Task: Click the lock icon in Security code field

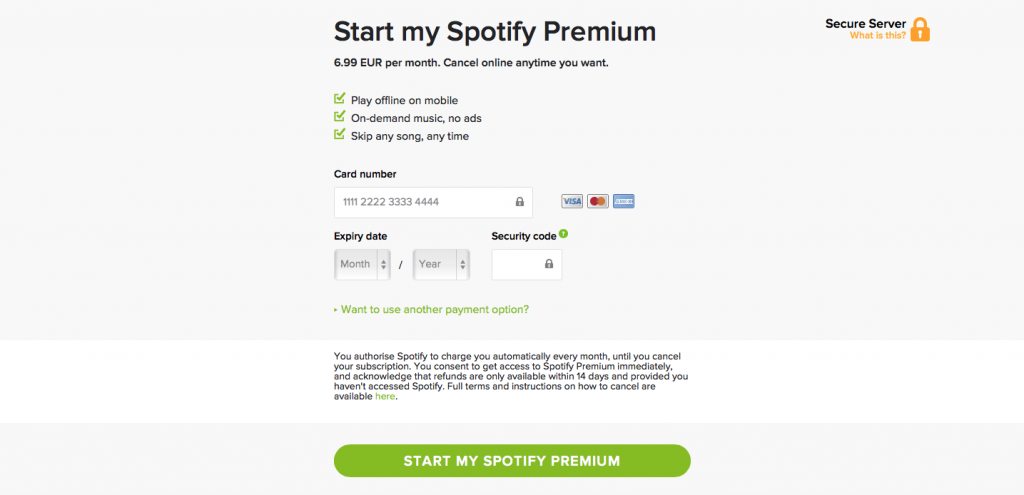Action: click(549, 264)
